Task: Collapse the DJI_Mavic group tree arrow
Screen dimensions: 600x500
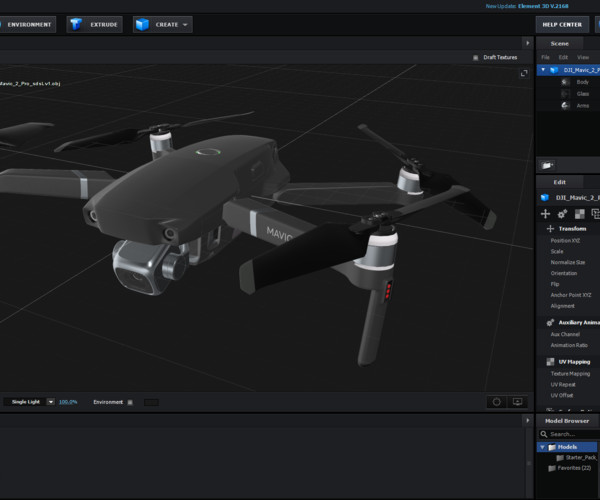Action: point(543,70)
